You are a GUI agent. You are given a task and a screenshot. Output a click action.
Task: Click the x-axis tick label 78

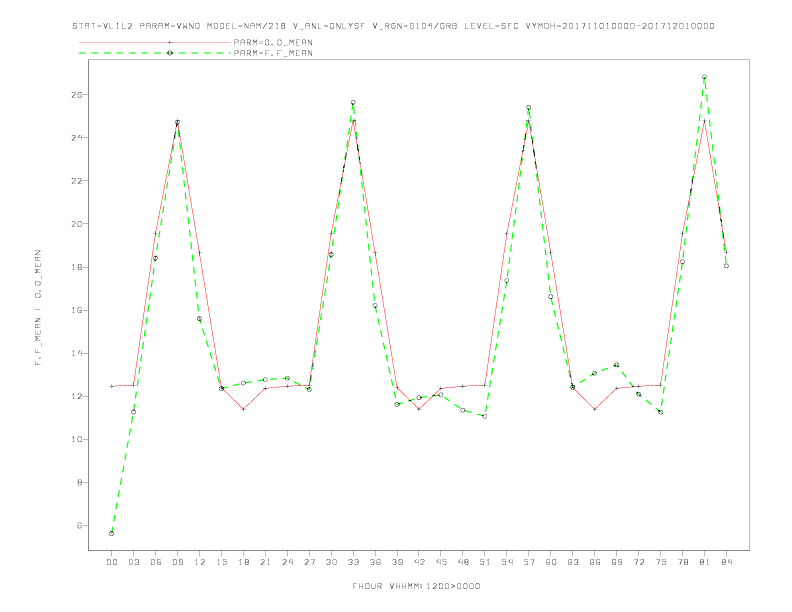click(x=683, y=562)
